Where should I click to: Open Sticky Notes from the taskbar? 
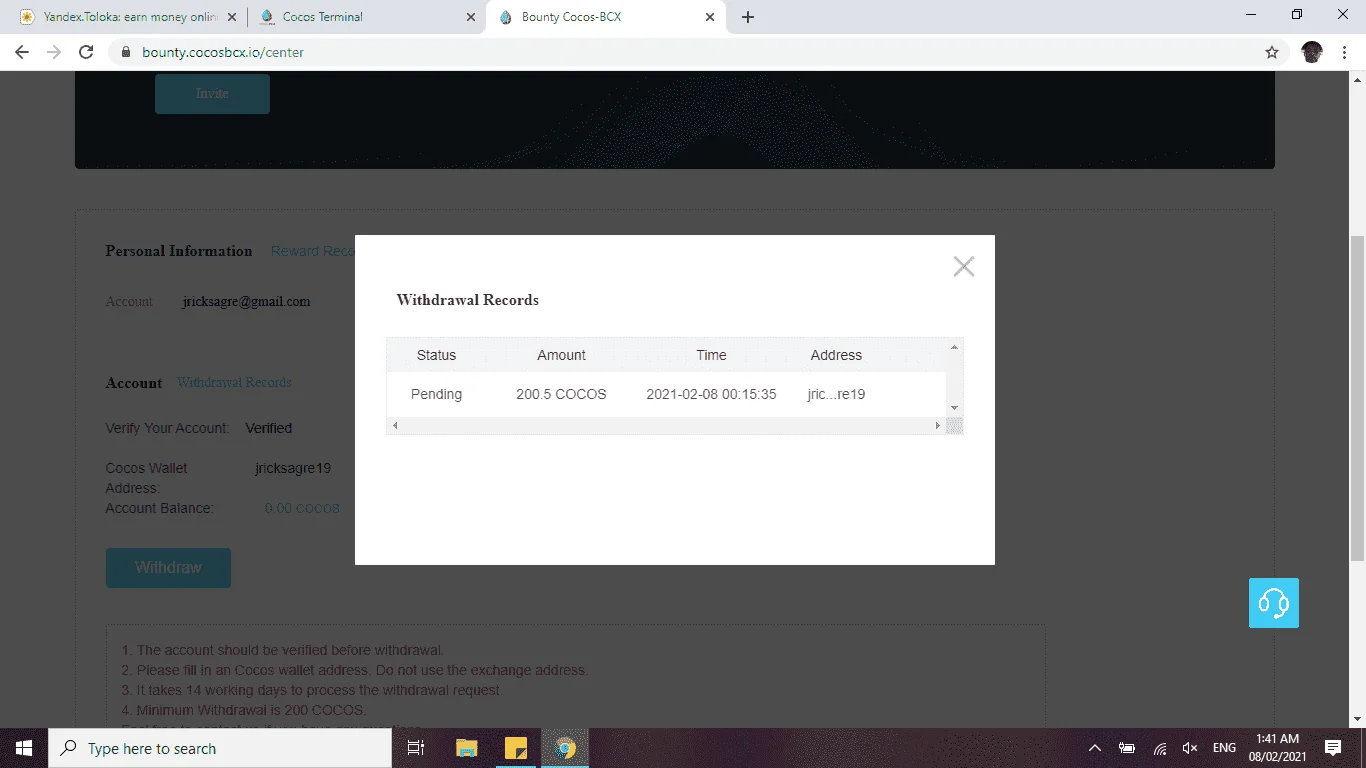pos(515,748)
